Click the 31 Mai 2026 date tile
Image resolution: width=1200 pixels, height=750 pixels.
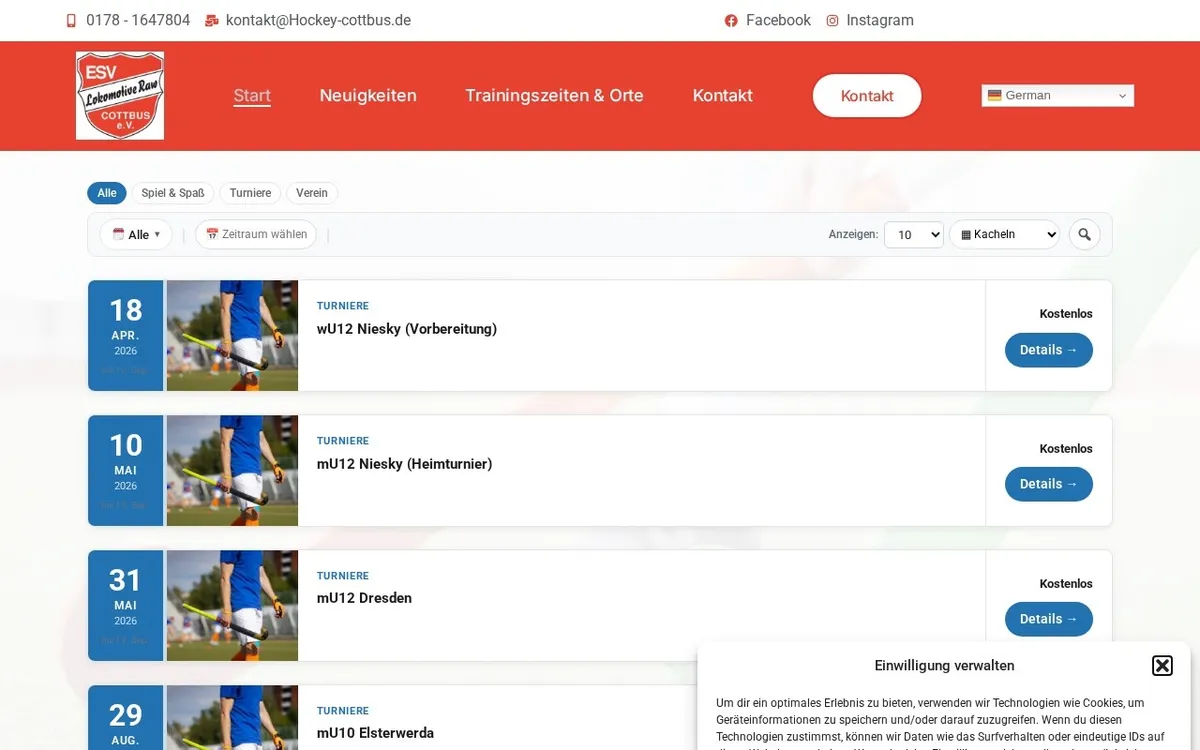click(126, 606)
